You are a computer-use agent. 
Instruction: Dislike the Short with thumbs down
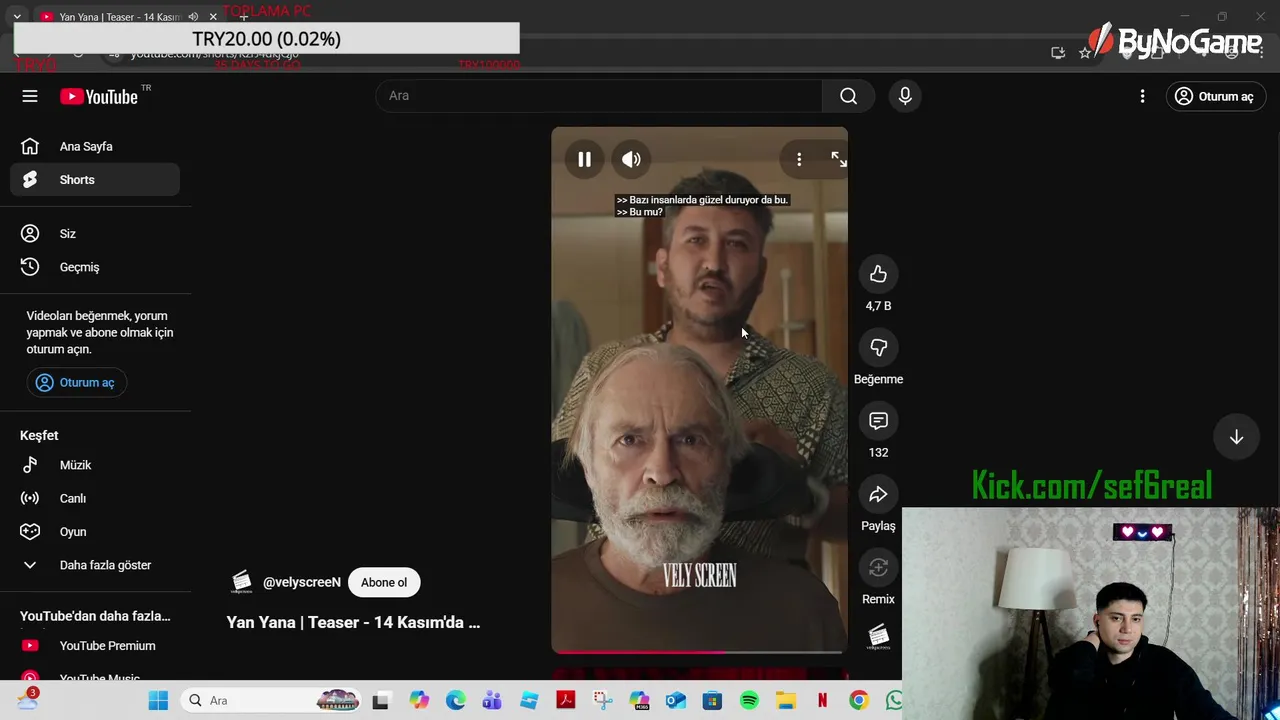[x=878, y=347]
